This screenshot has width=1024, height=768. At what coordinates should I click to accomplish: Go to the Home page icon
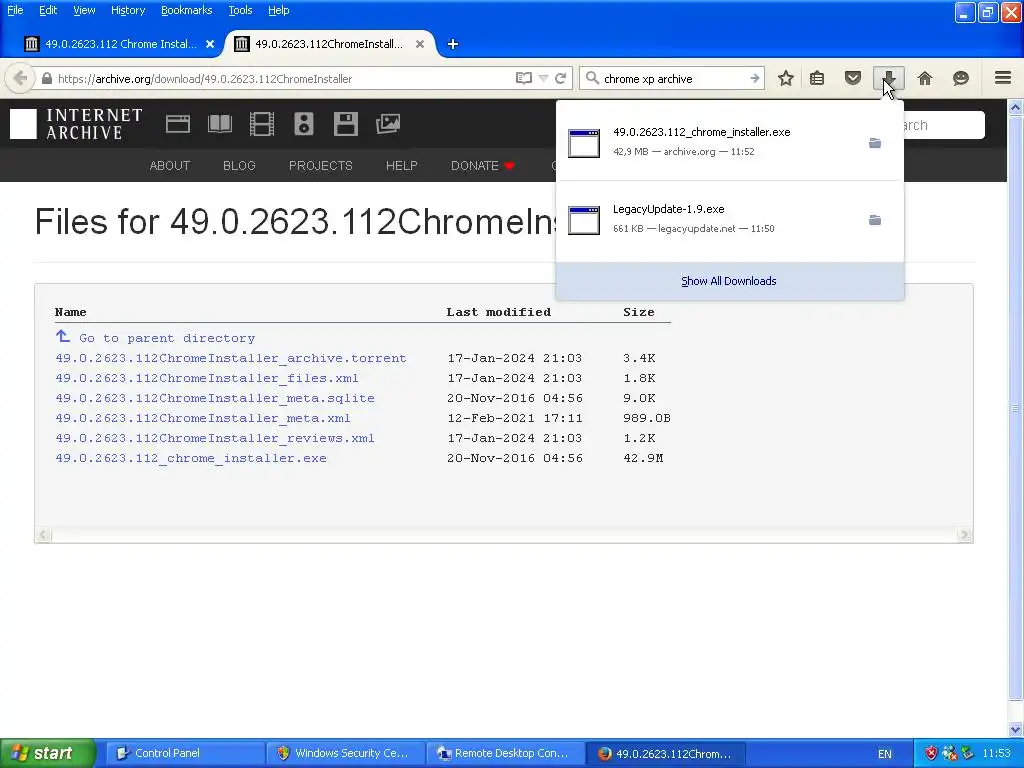(x=925, y=78)
